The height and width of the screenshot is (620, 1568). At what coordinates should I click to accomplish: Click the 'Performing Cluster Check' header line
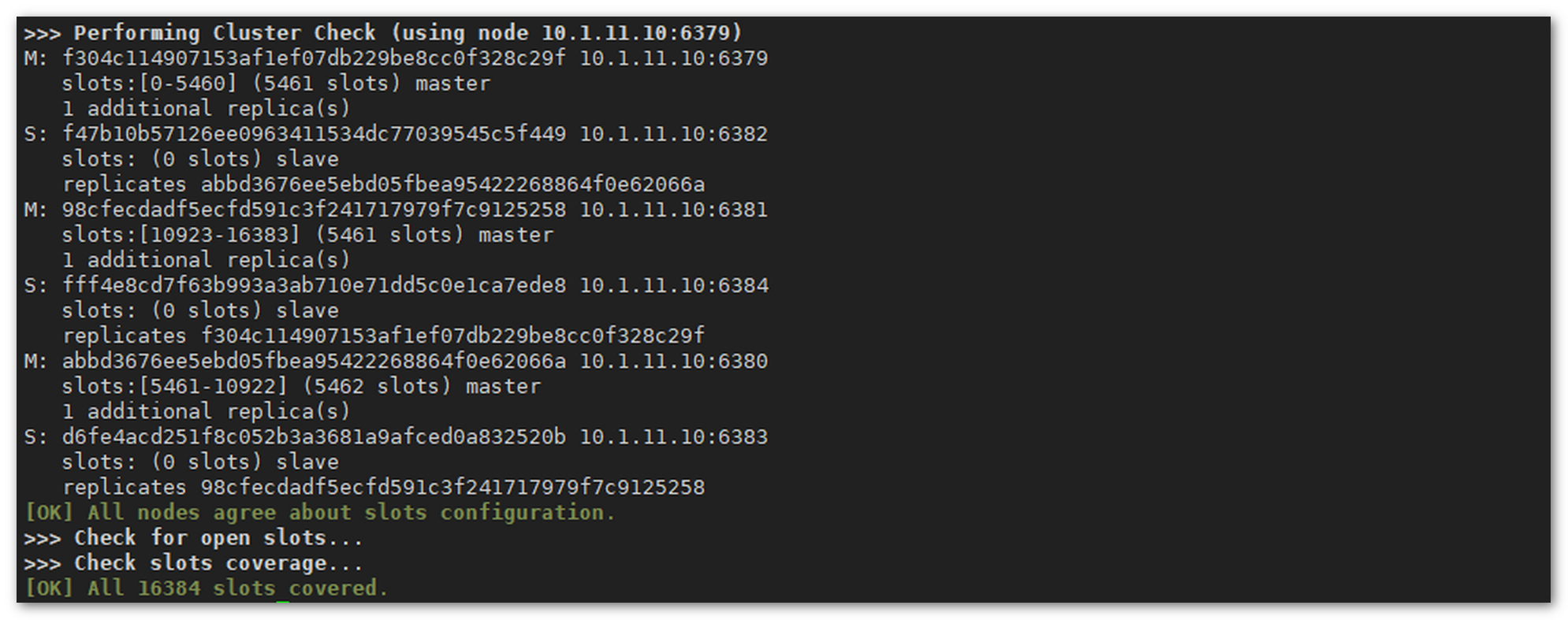pos(383,33)
